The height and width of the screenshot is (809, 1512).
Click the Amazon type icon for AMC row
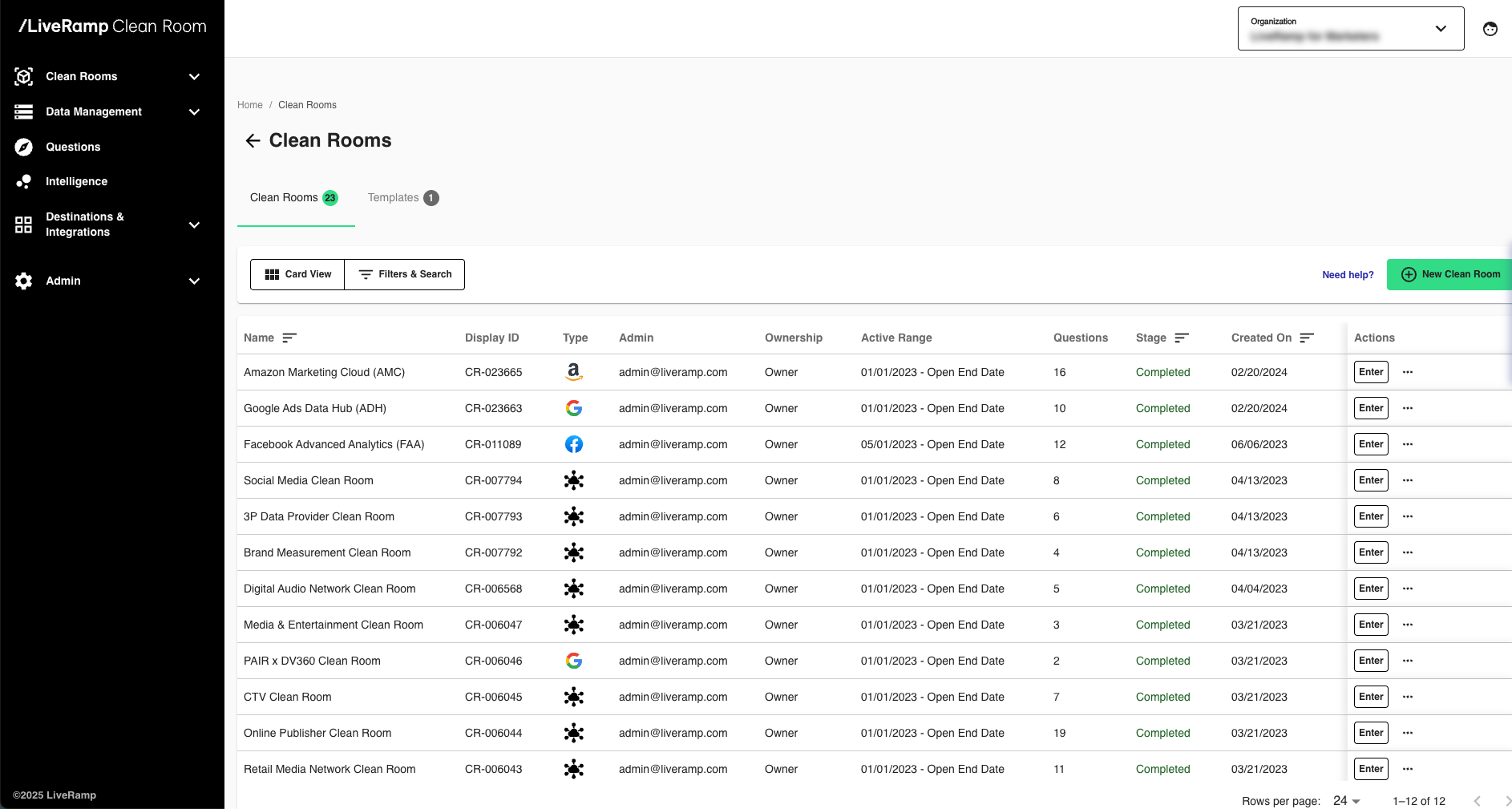pyautogui.click(x=574, y=372)
